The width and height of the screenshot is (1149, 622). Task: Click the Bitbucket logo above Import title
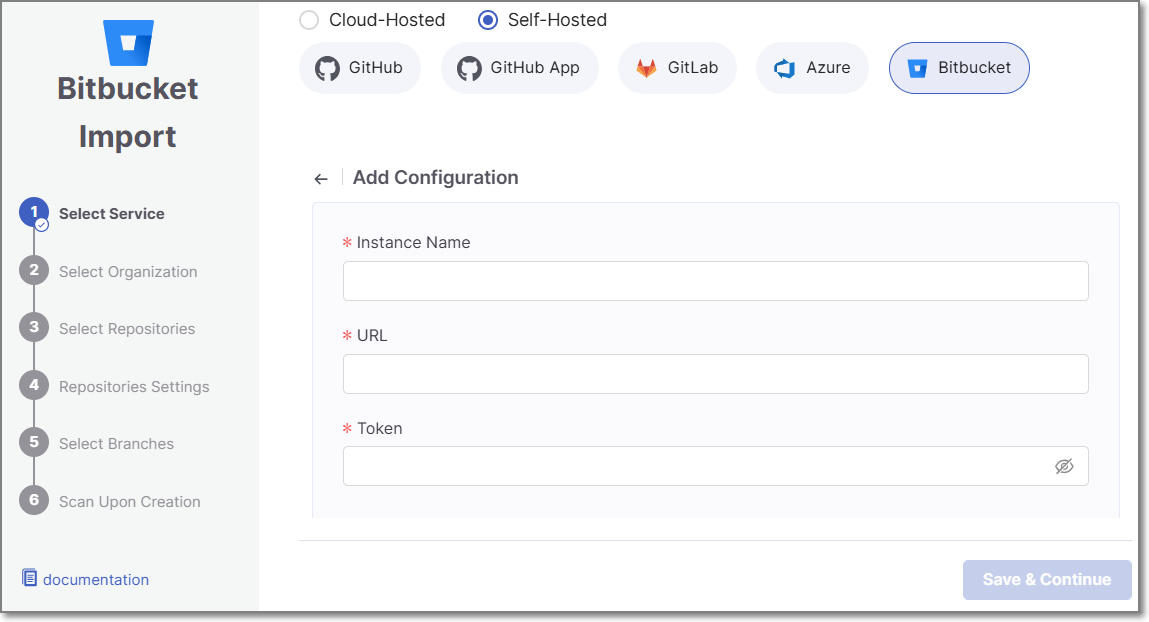tap(128, 42)
